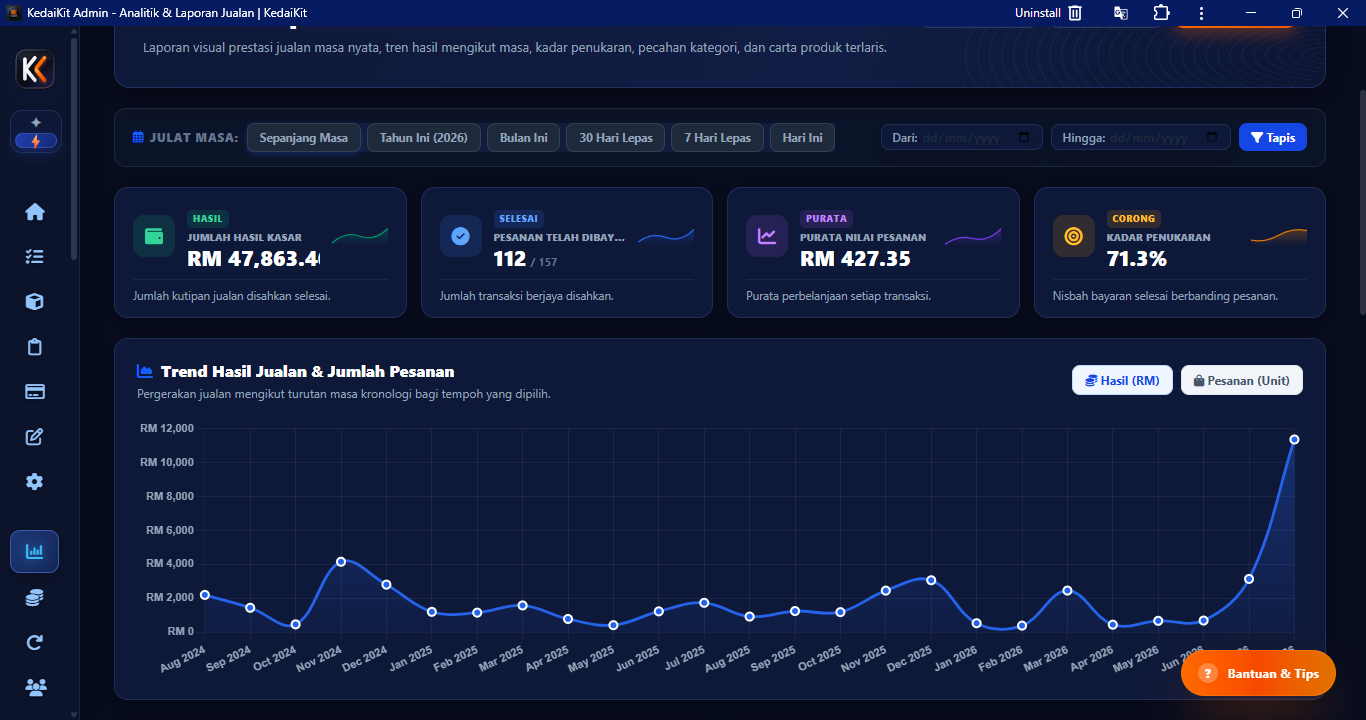Open the users group sidebar icon
The height and width of the screenshot is (720, 1366).
click(35, 687)
